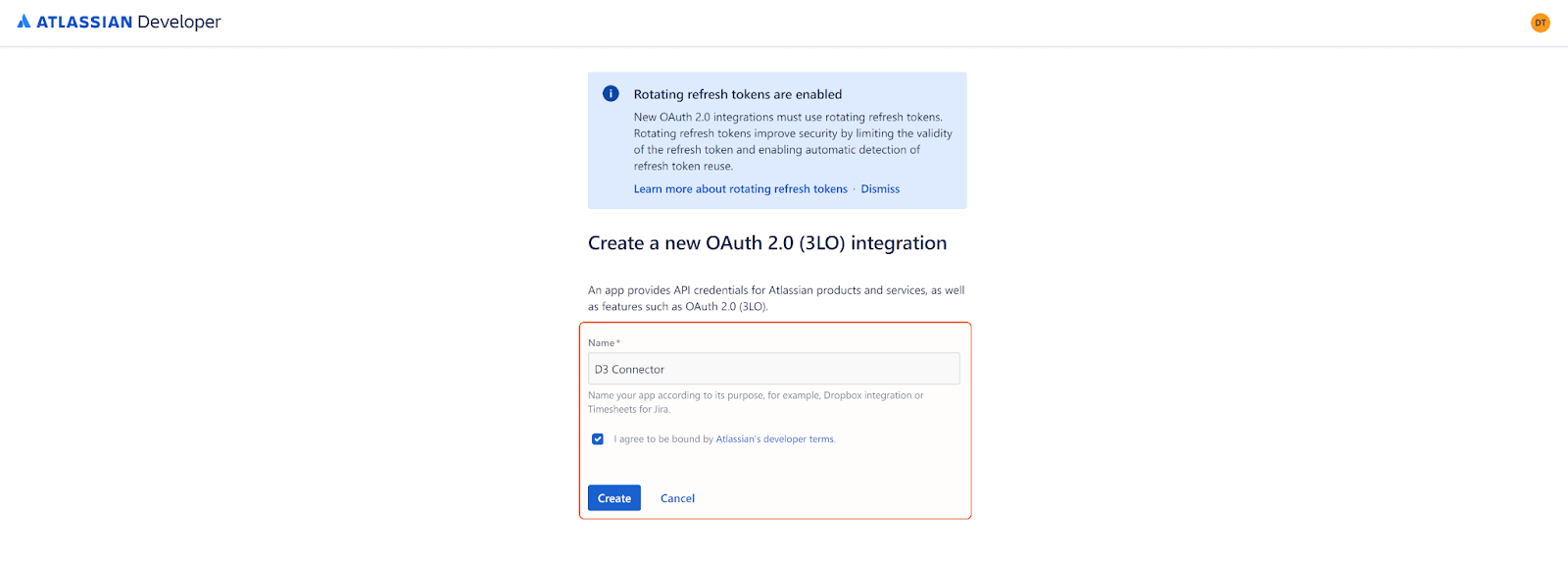1568x562 pixels.
Task: Click the ATLASSIAN wordmark in header
Action: point(84,23)
